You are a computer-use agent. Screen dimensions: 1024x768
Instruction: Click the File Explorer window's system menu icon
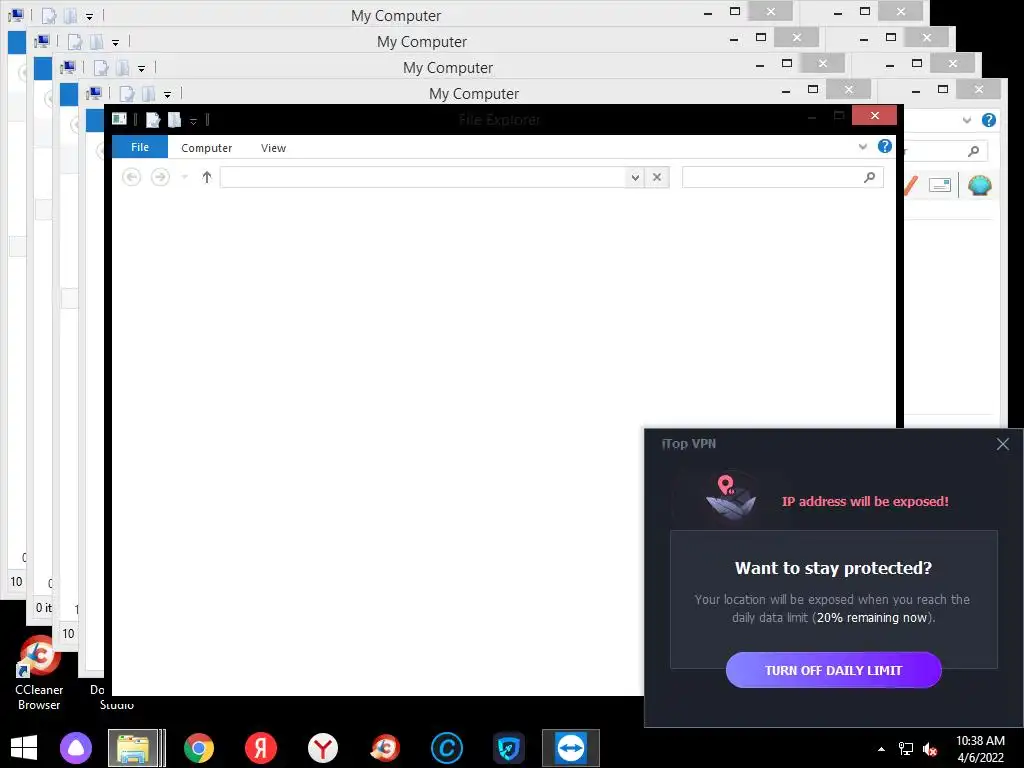[x=120, y=119]
